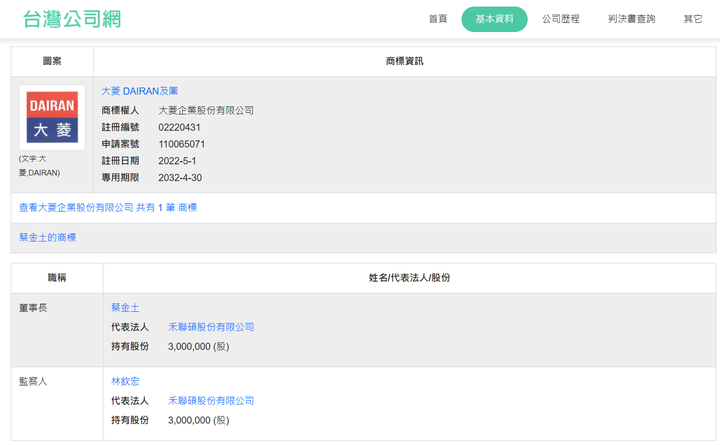Click the 商標資訊 column header
Viewport: 720px width, 446px height.
click(405, 61)
